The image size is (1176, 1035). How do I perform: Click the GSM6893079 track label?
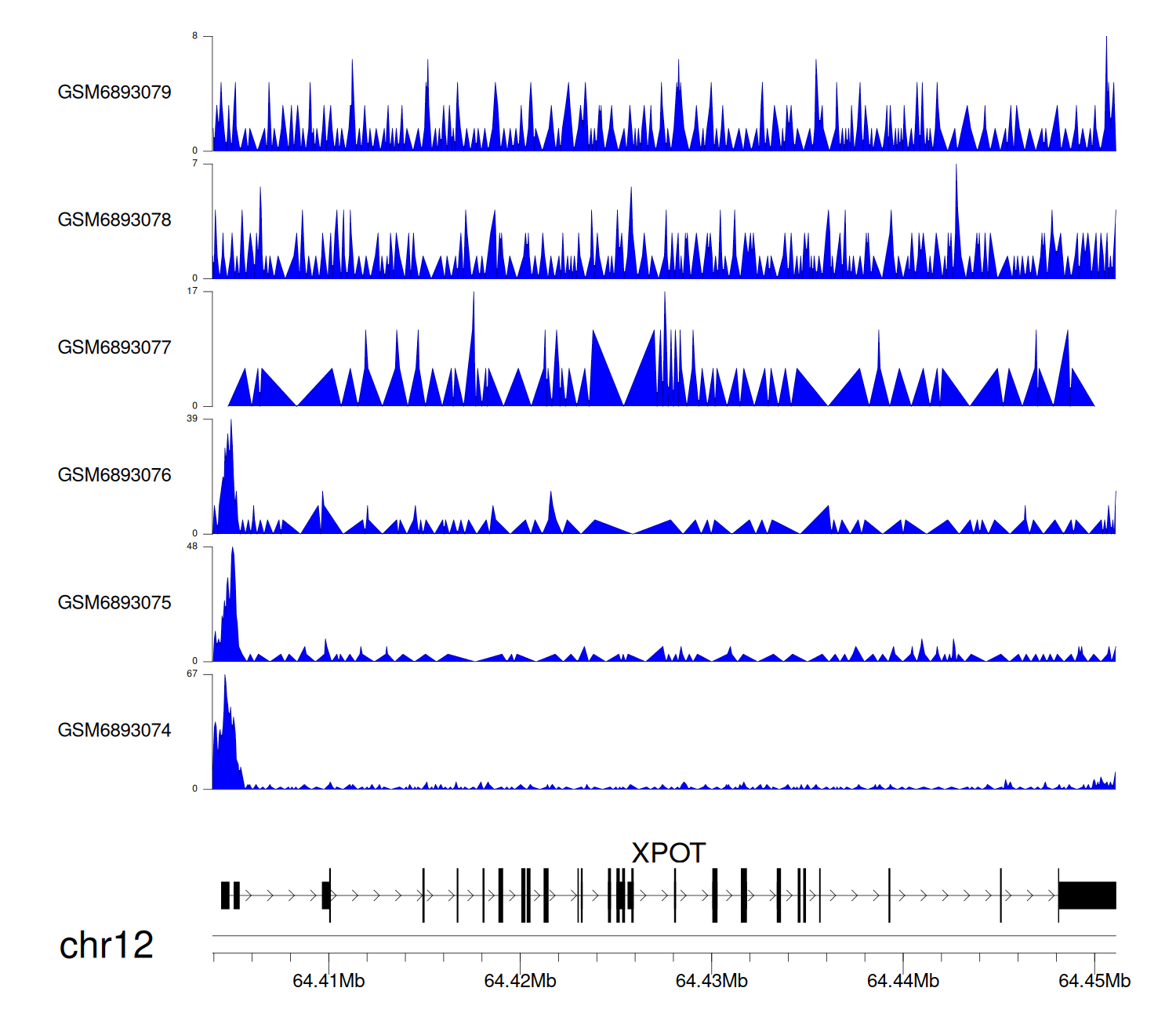click(114, 93)
